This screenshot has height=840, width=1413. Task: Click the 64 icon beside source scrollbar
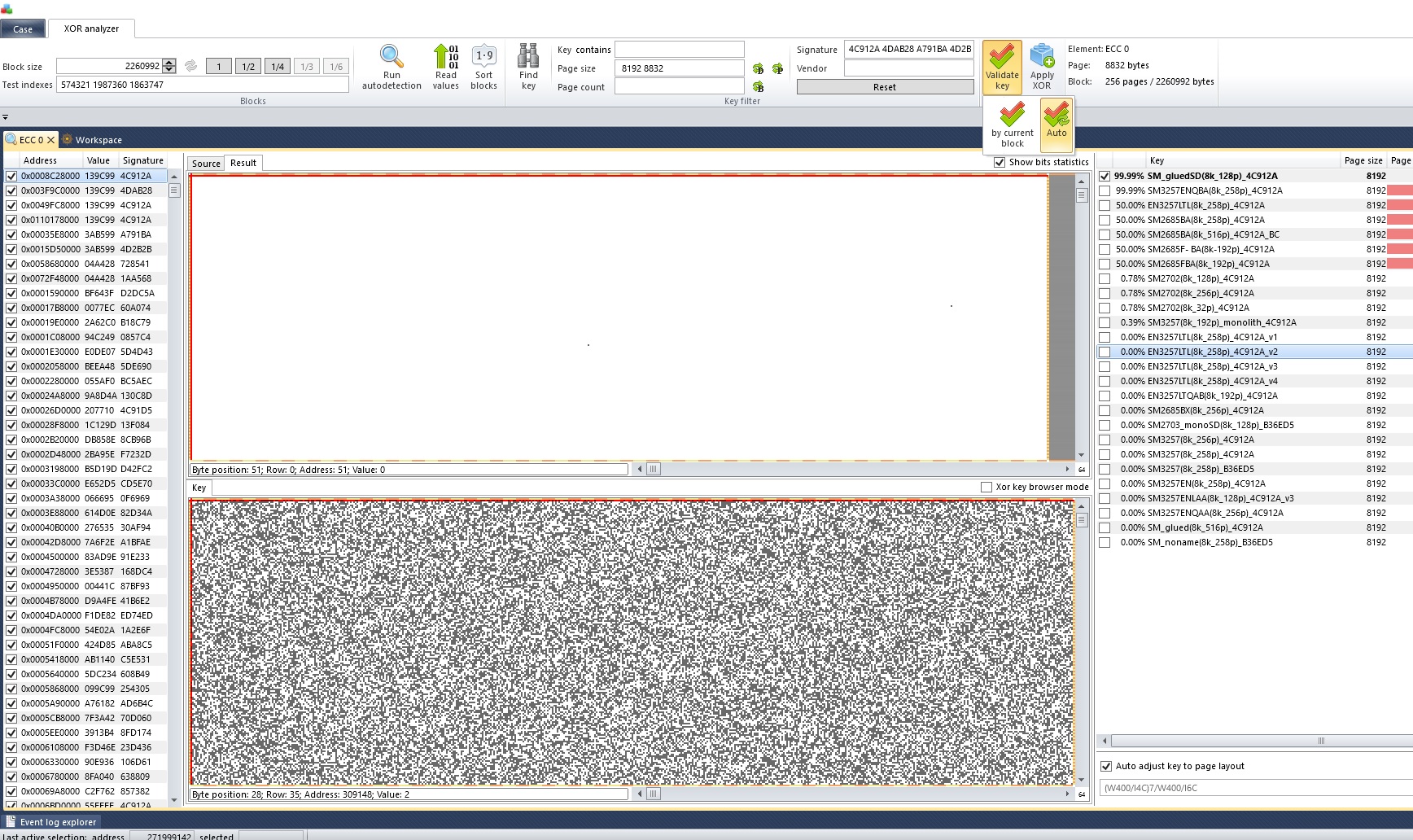click(1082, 470)
